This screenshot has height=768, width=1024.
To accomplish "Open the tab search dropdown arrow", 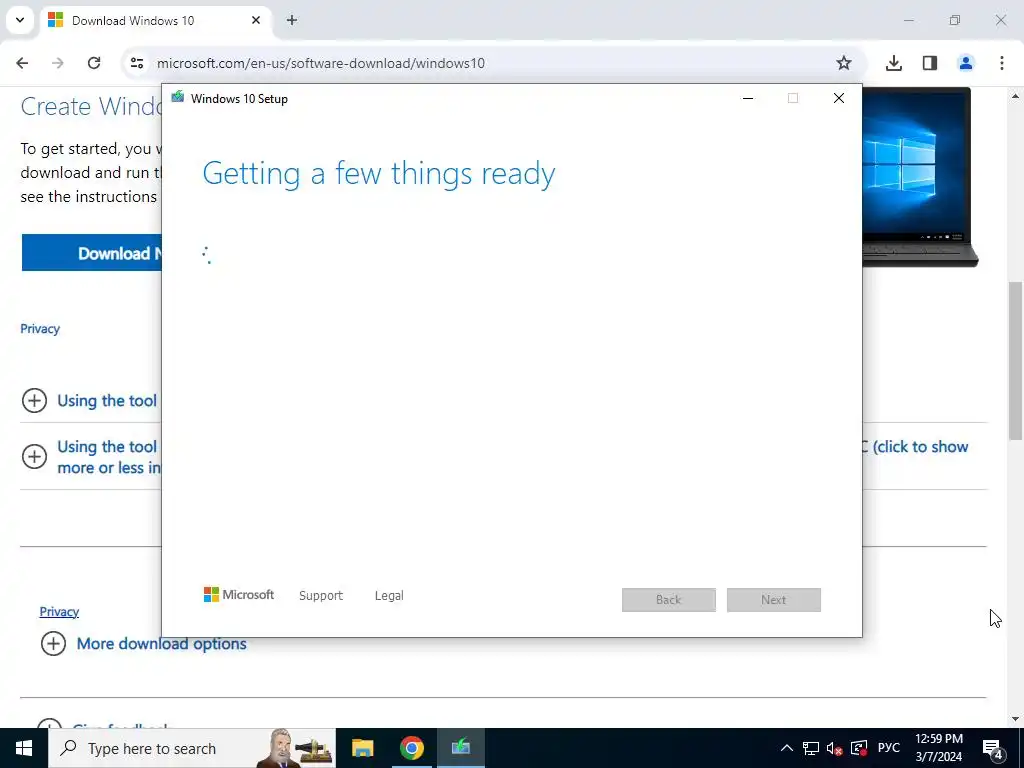I will [x=20, y=20].
